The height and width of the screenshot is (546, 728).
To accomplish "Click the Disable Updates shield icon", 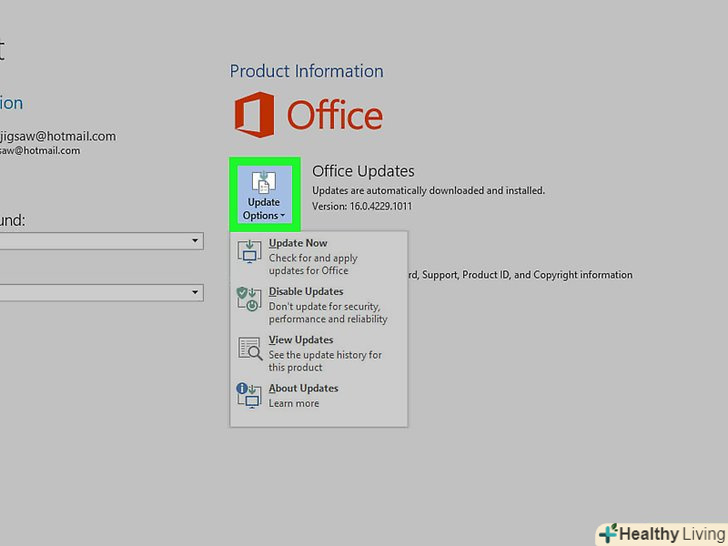I will pos(249,299).
